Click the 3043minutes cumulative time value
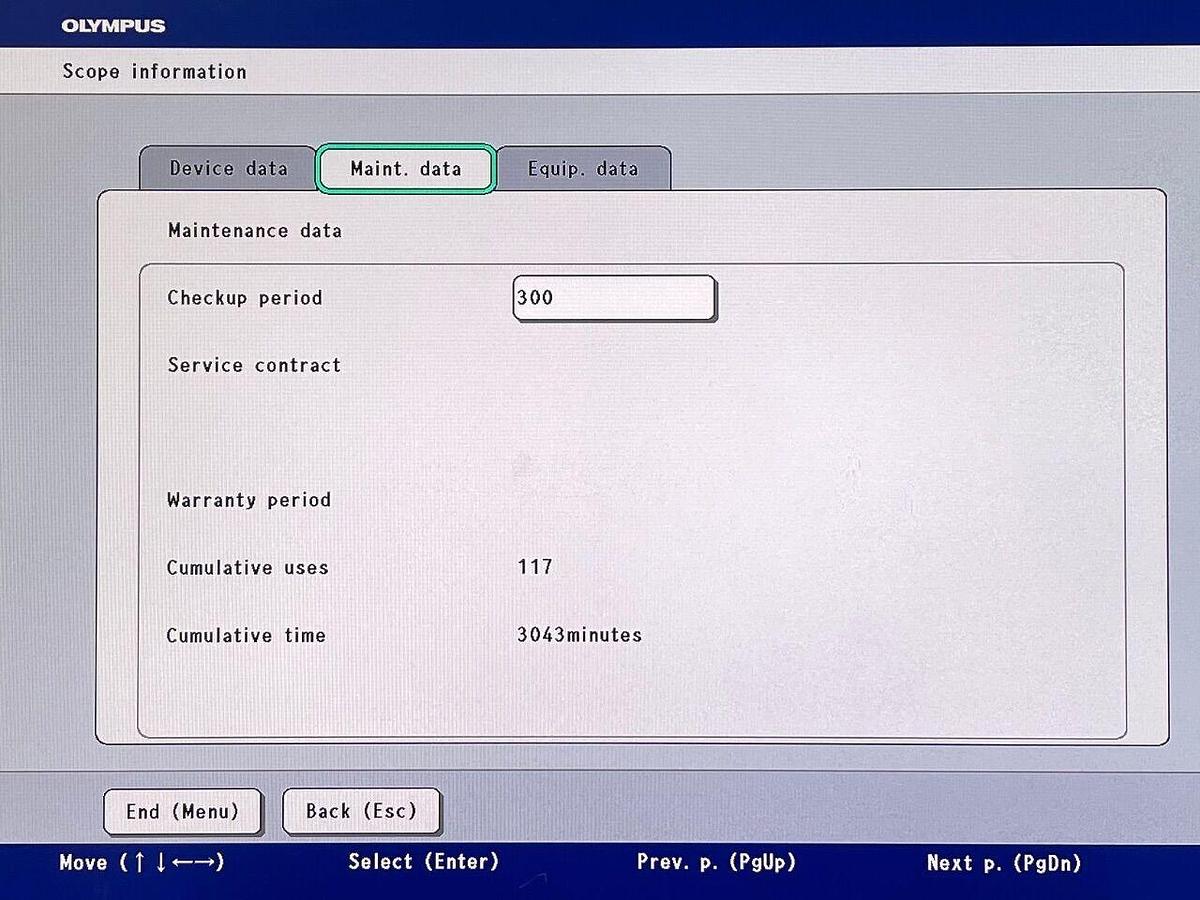The width and height of the screenshot is (1200, 900). (579, 635)
